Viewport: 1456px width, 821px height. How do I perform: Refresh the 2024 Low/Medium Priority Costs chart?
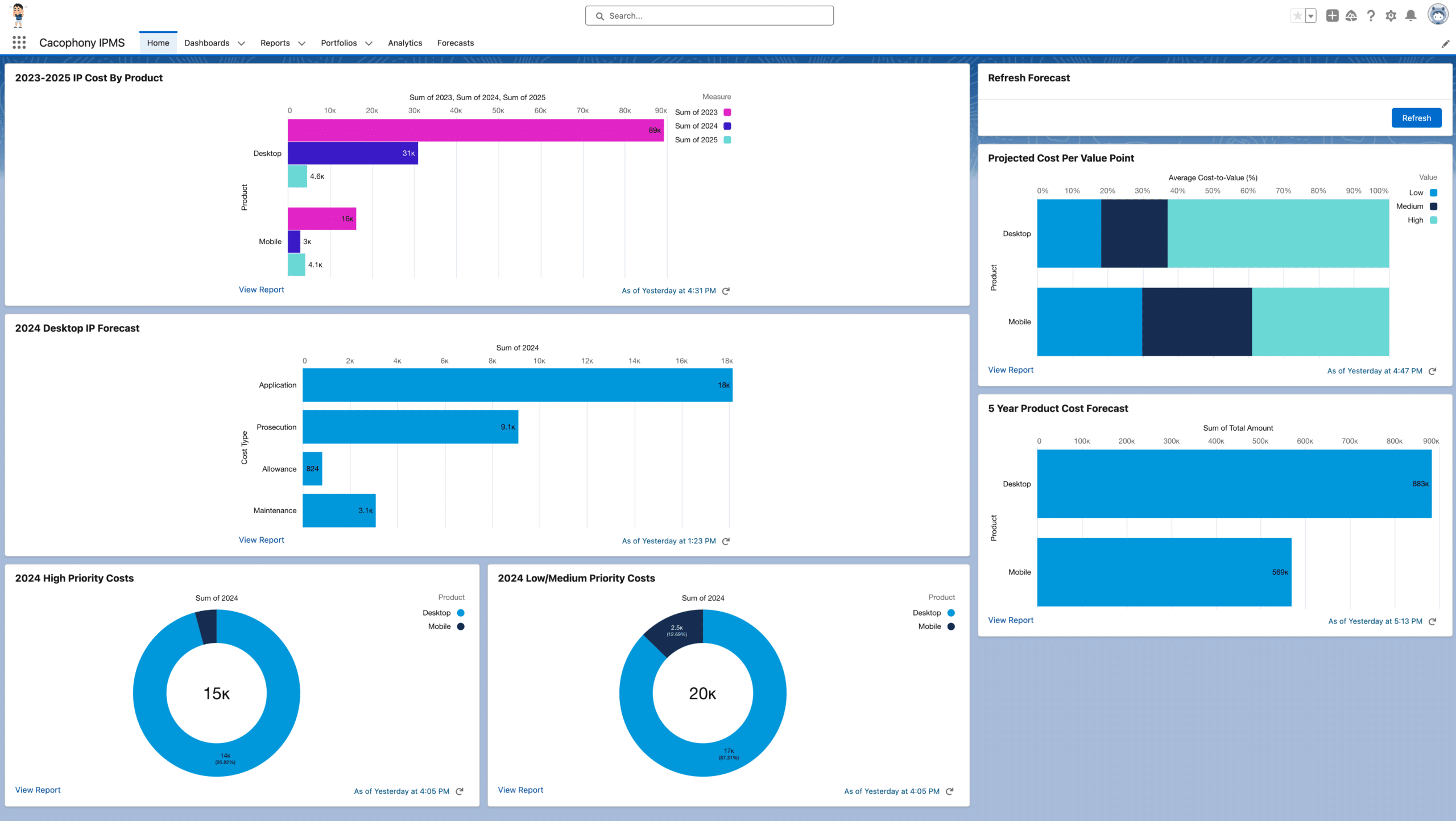click(950, 791)
